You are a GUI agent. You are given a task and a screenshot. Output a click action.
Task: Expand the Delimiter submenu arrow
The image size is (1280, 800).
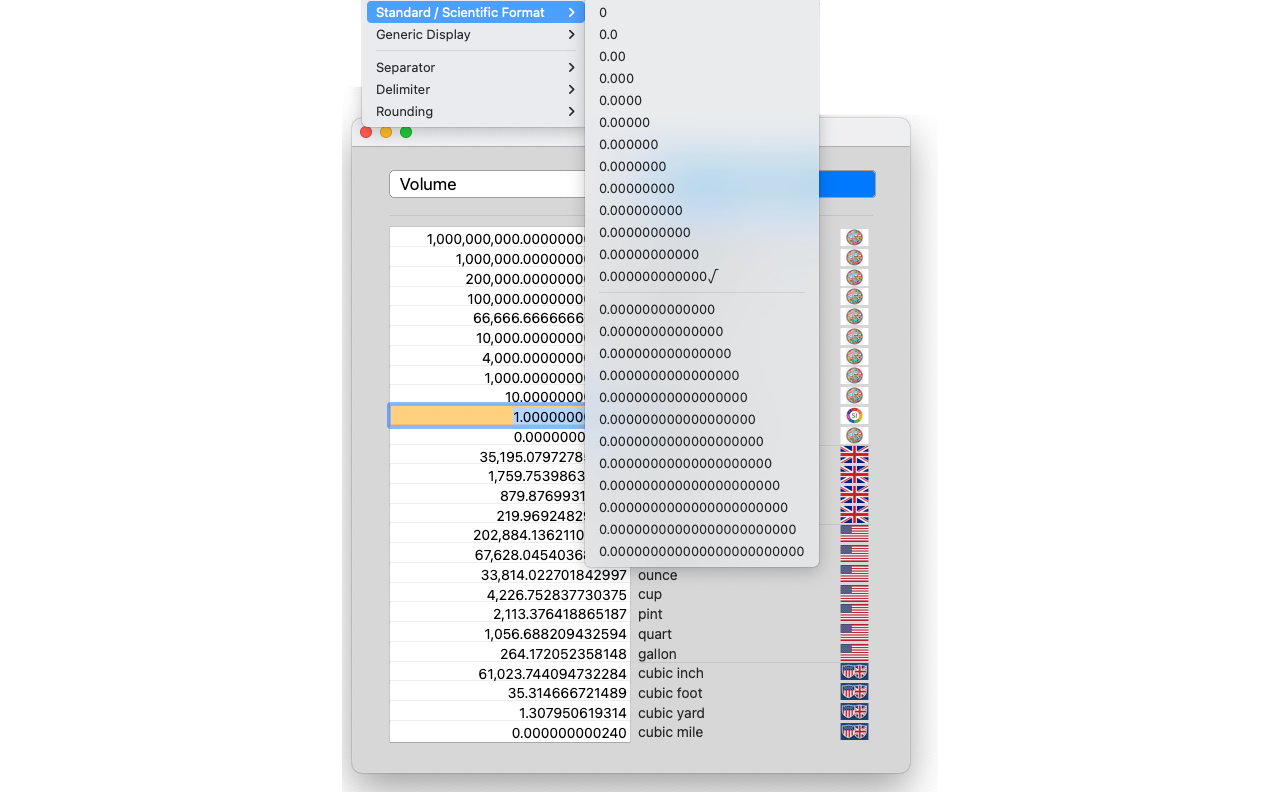(571, 89)
